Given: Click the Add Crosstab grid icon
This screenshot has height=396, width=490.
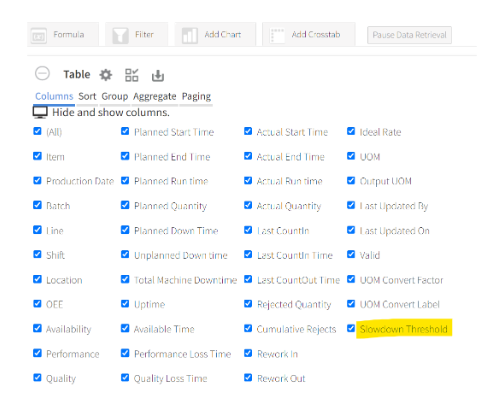Looking at the screenshot, I should pyautogui.click(x=277, y=35).
